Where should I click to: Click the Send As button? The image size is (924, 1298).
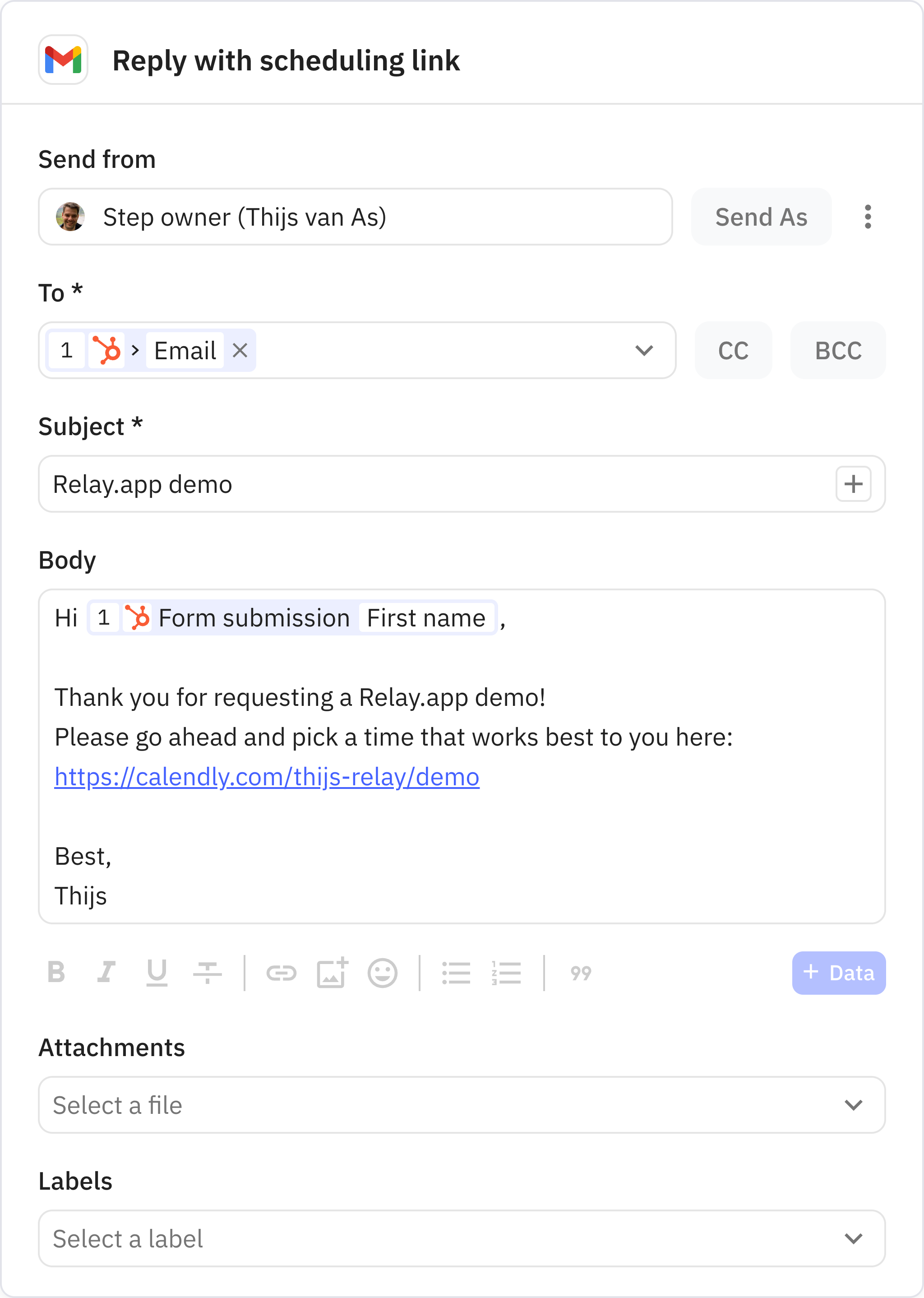pos(761,217)
